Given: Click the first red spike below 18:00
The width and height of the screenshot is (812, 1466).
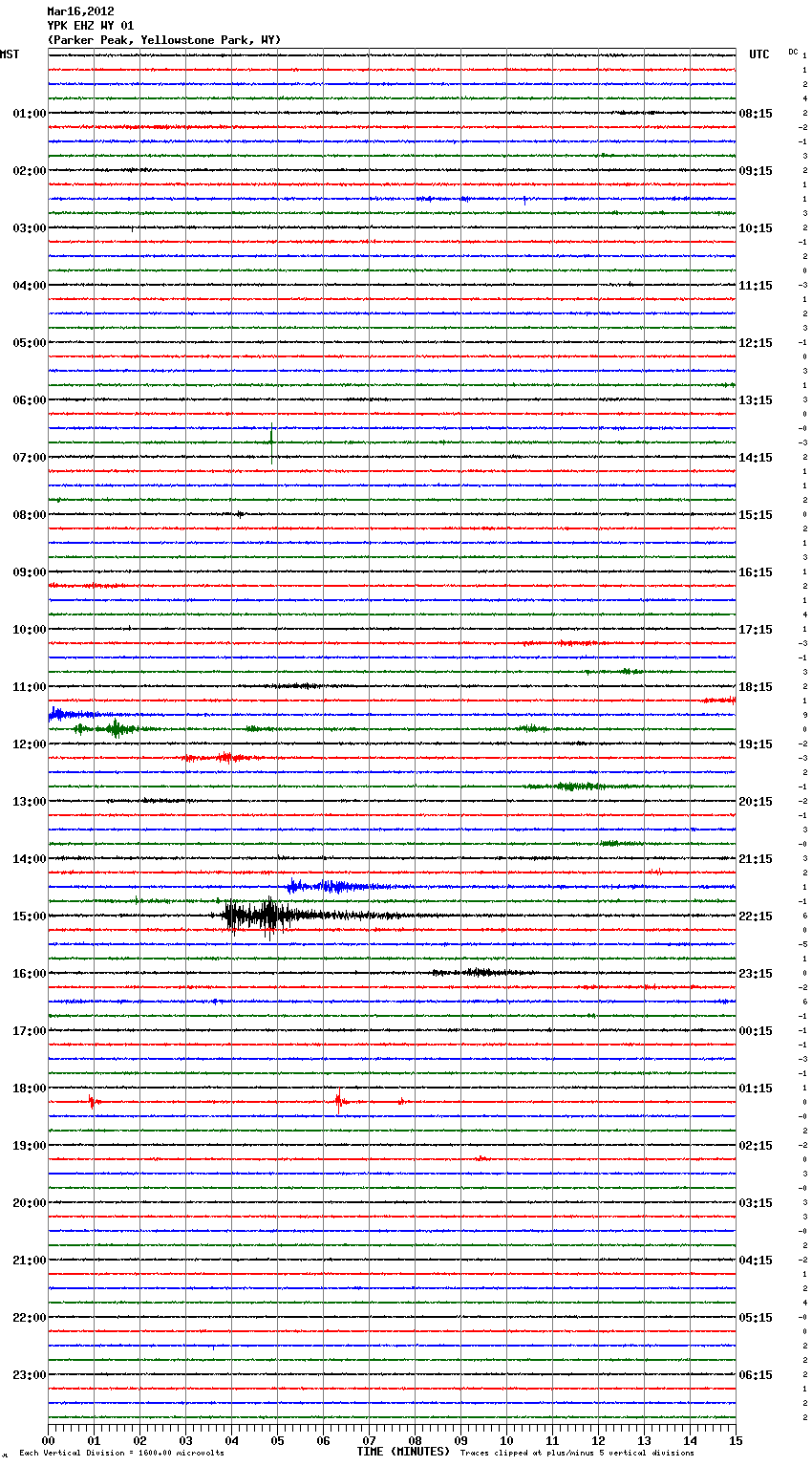Looking at the screenshot, I should (92, 1102).
